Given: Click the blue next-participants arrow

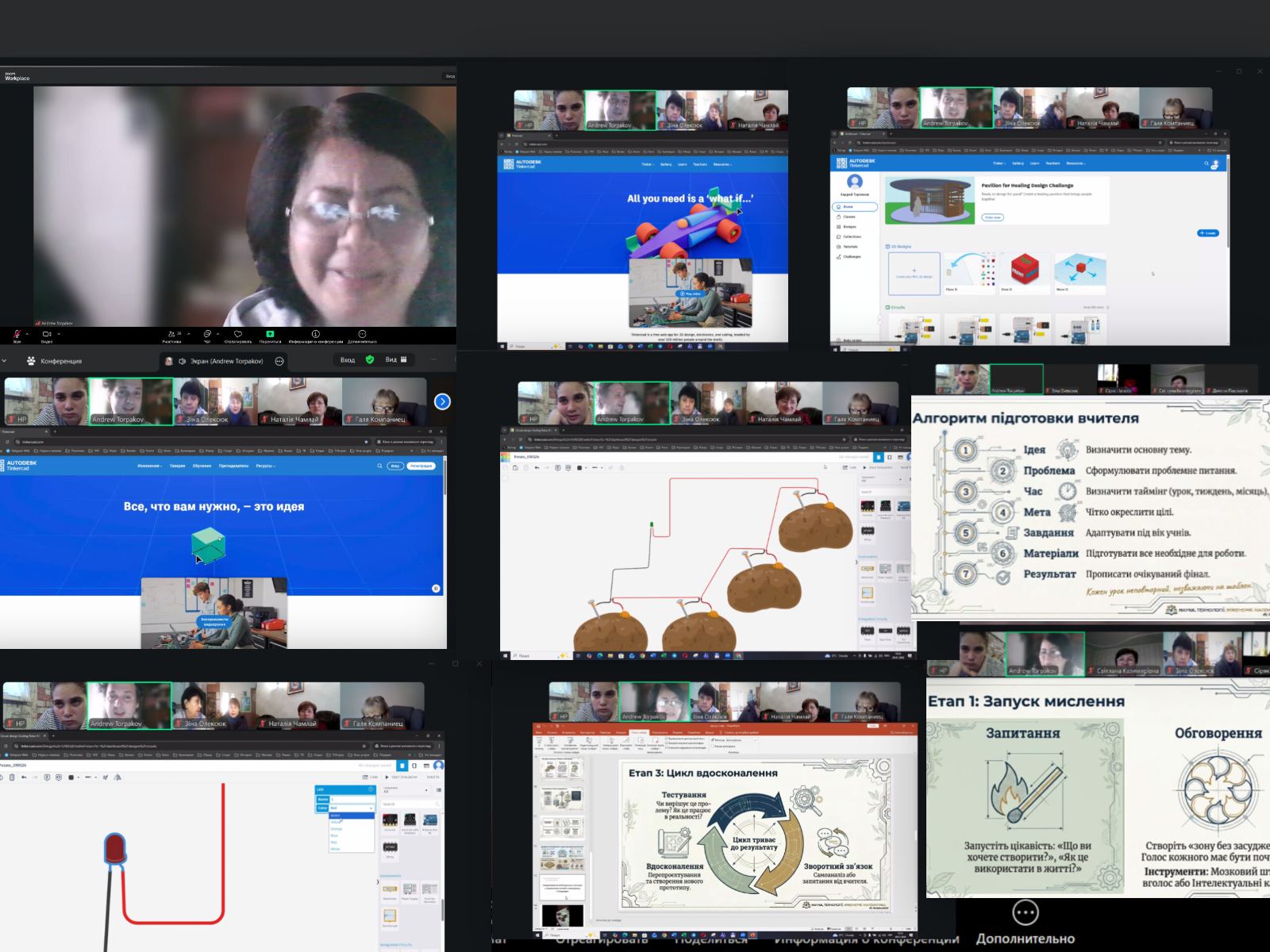Looking at the screenshot, I should point(442,402).
